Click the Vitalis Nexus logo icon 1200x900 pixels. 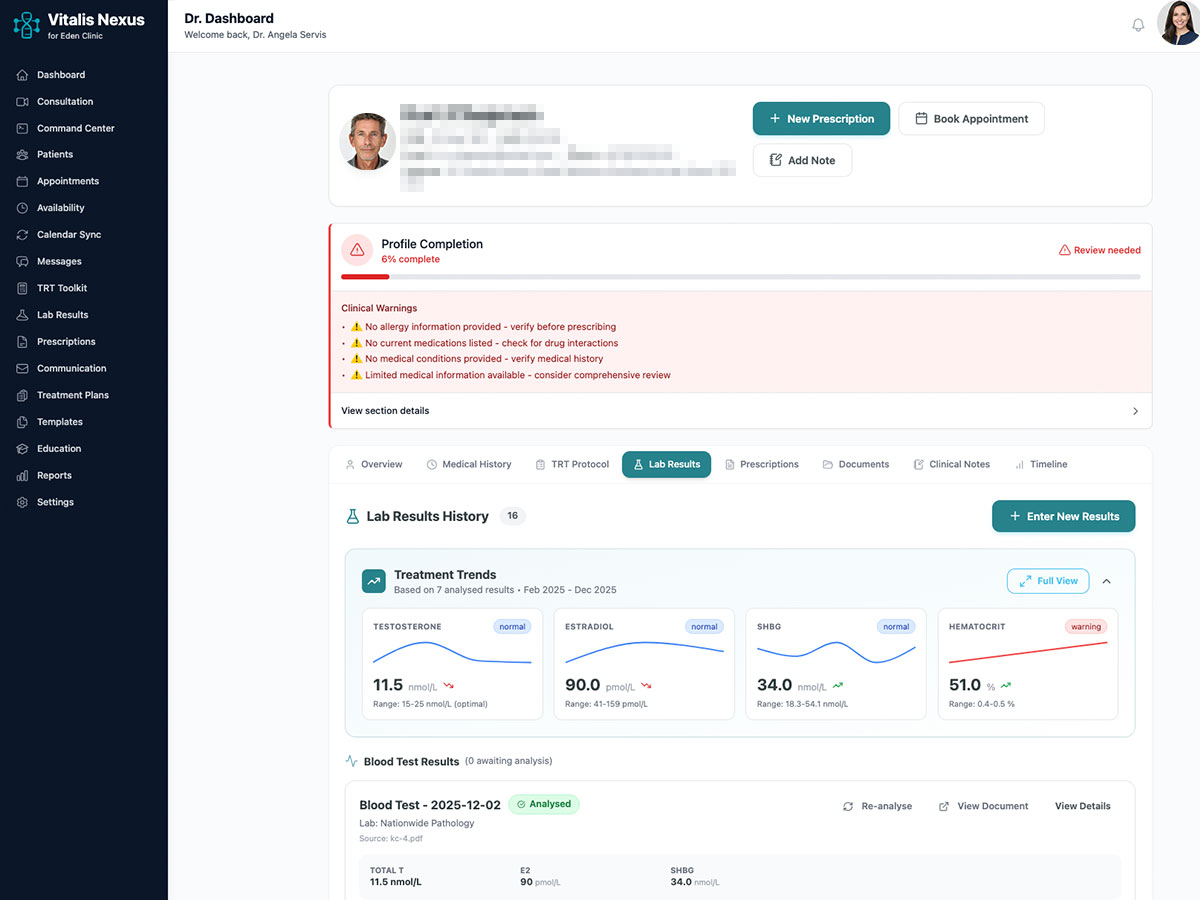coord(26,26)
